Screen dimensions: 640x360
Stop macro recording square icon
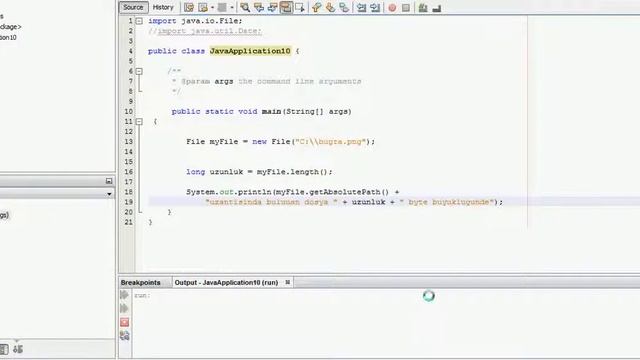(x=406, y=7)
